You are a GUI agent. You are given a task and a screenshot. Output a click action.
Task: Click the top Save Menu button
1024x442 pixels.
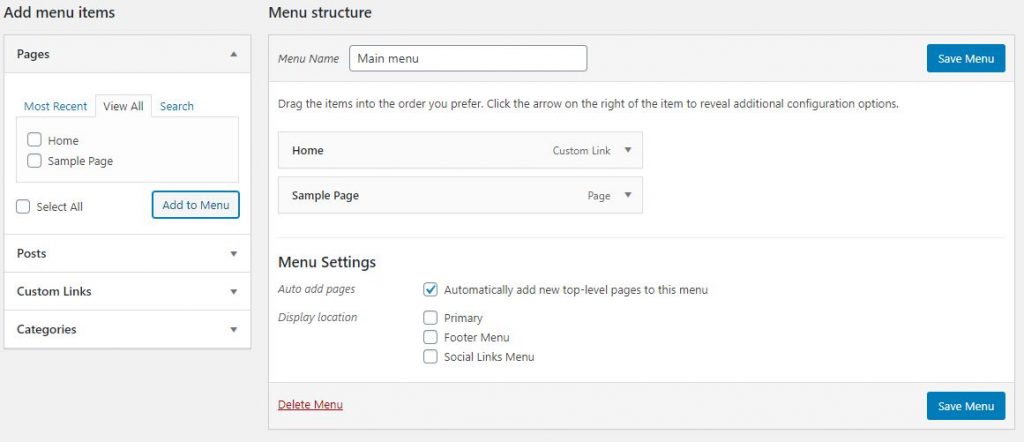click(966, 59)
